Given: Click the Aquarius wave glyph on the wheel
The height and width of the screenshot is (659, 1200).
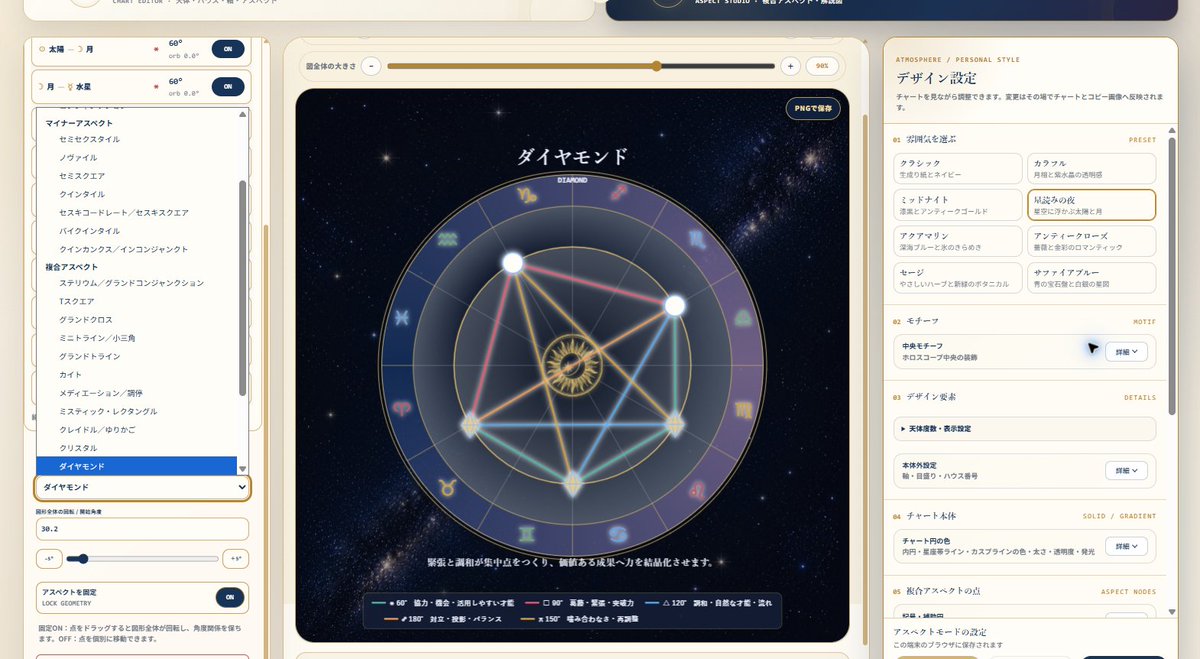Looking at the screenshot, I should (449, 239).
